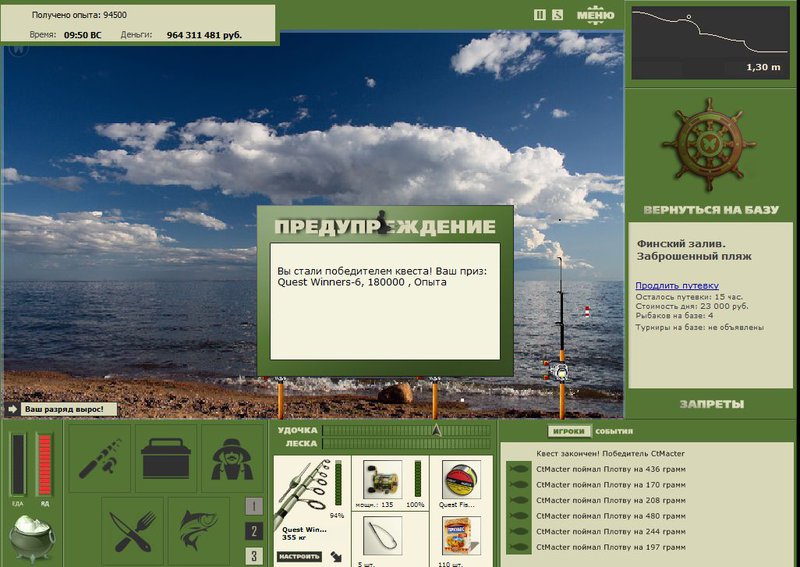Open the knife and fork food panel
Image resolution: width=800 pixels, height=567 pixels.
[x=132, y=531]
